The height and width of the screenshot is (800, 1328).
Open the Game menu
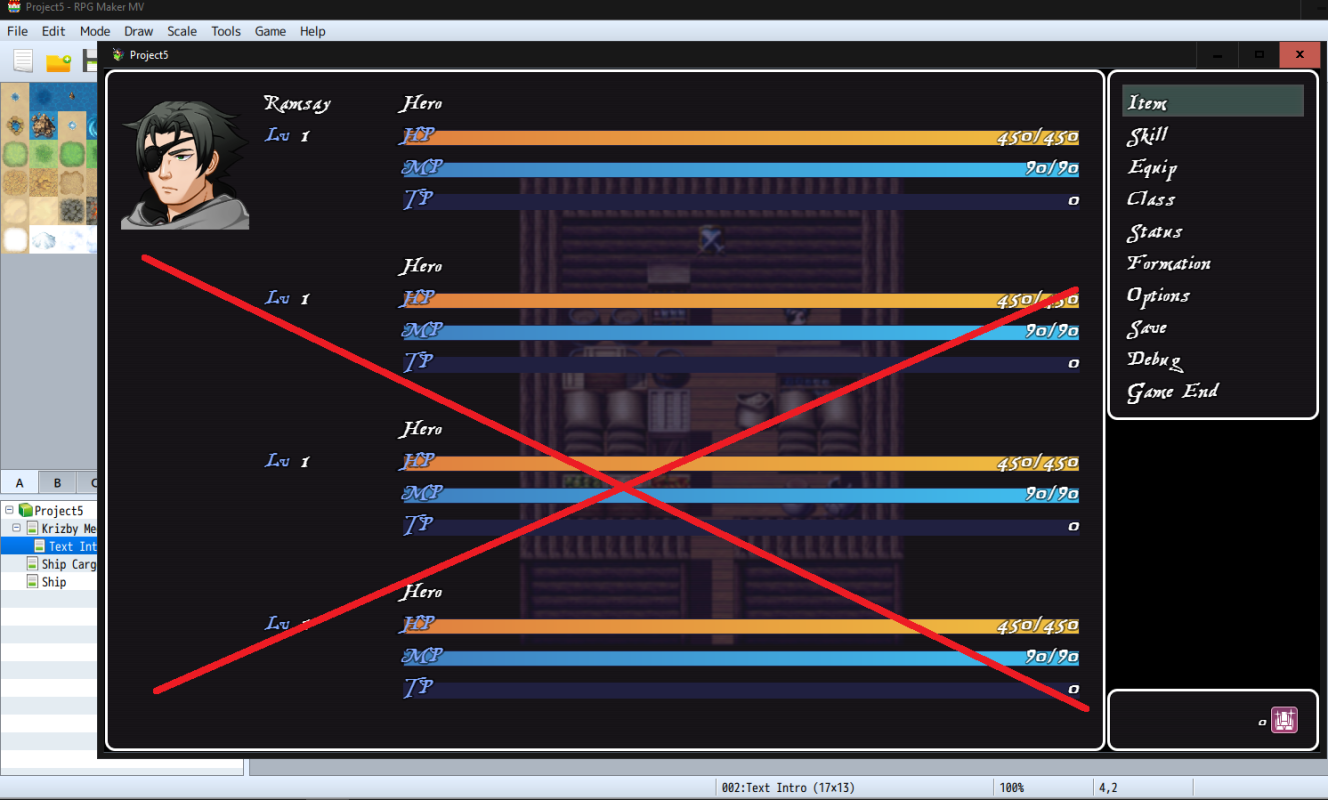click(x=270, y=31)
